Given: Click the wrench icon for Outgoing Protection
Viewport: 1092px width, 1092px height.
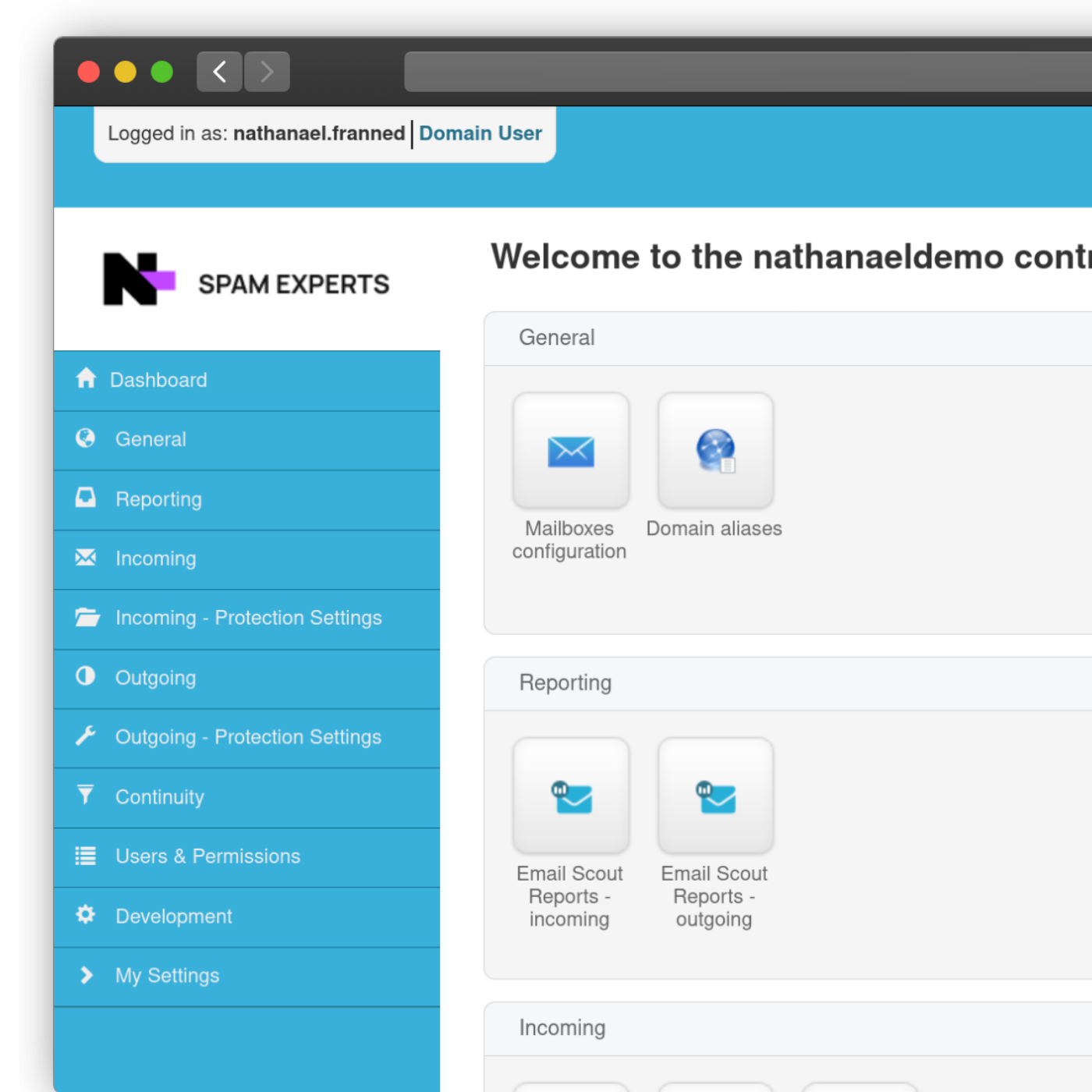Looking at the screenshot, I should coord(86,736).
